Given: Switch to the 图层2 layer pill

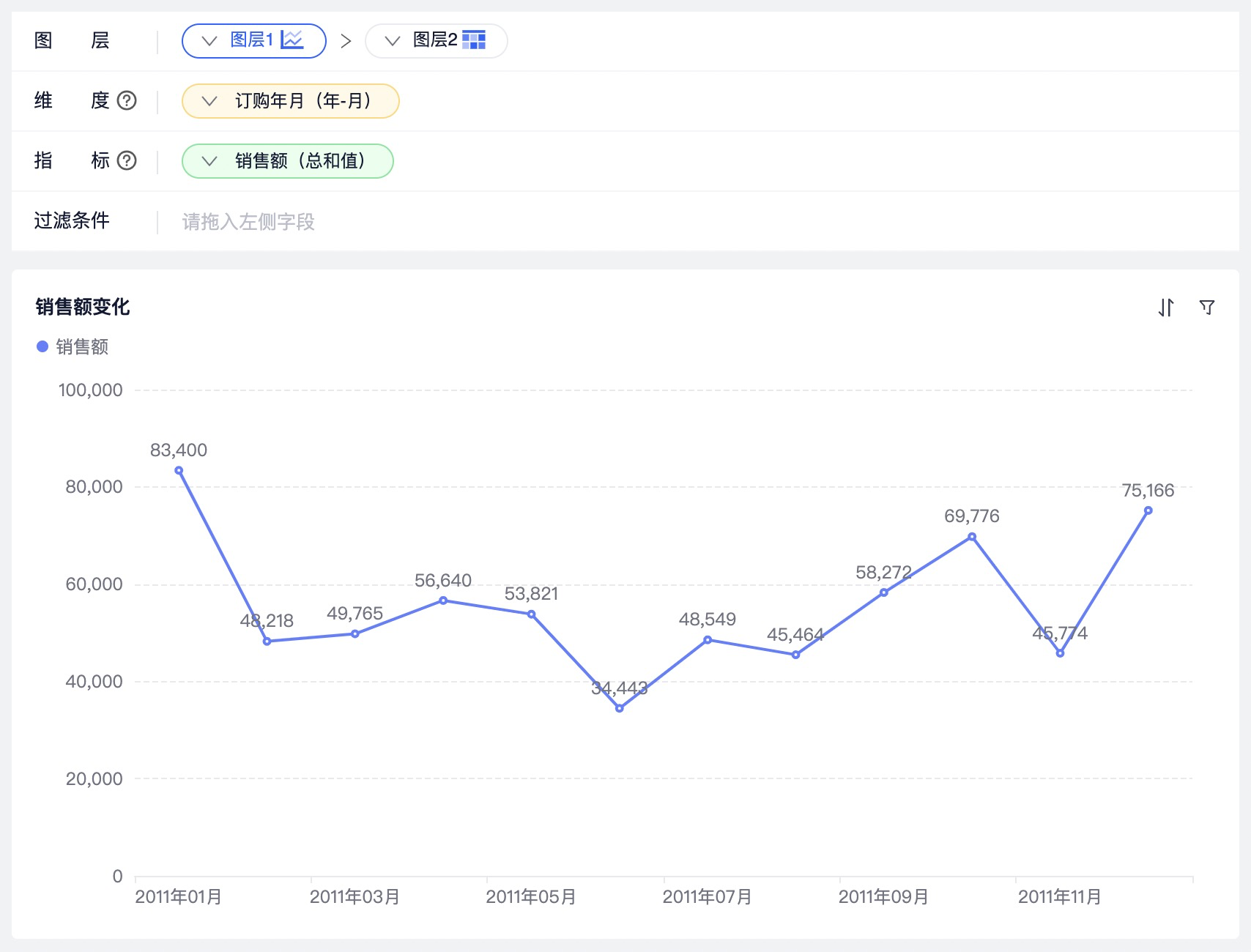Looking at the screenshot, I should [437, 40].
